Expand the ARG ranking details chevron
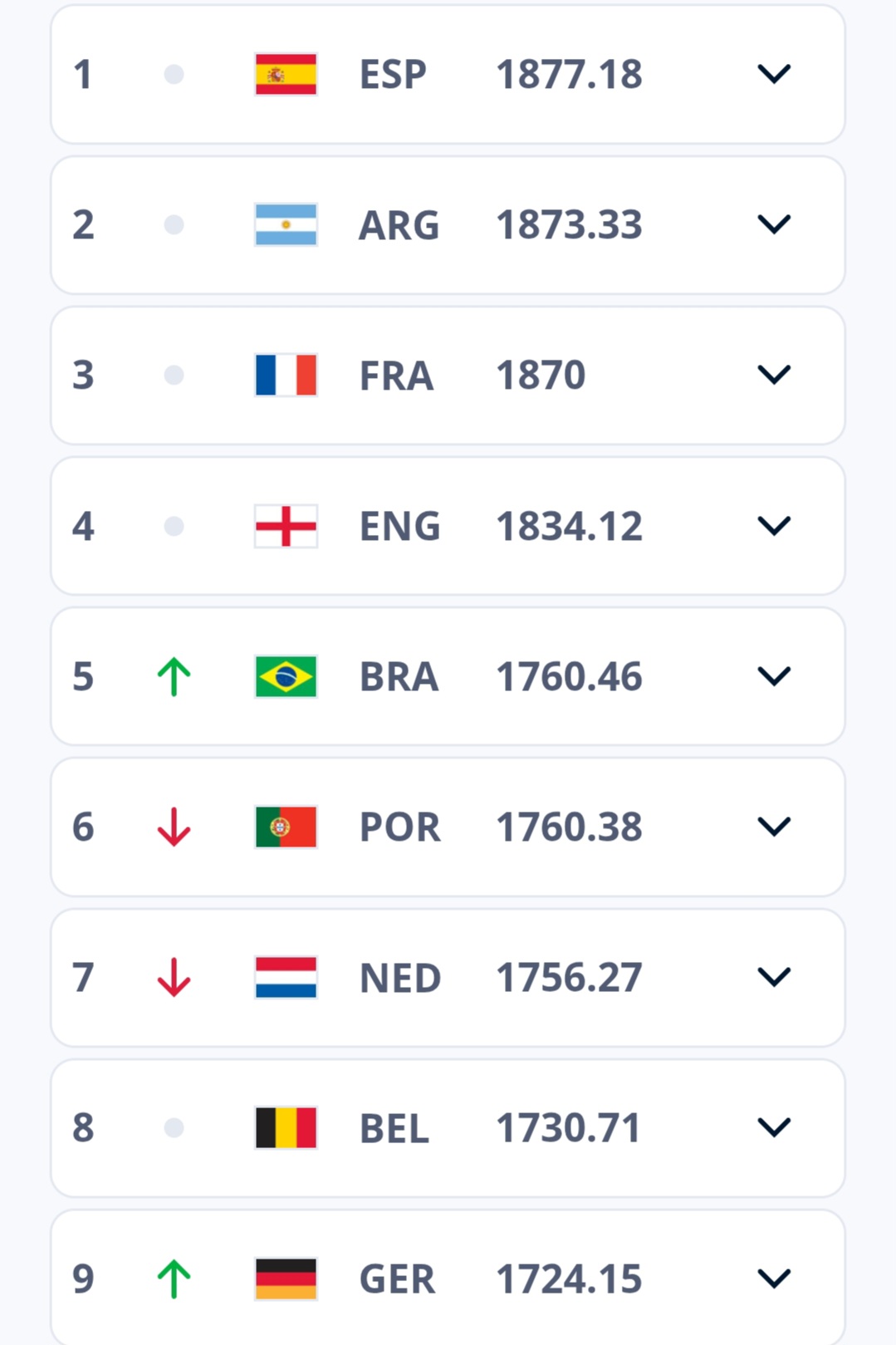Screen dimensions: 896x1345 773,225
